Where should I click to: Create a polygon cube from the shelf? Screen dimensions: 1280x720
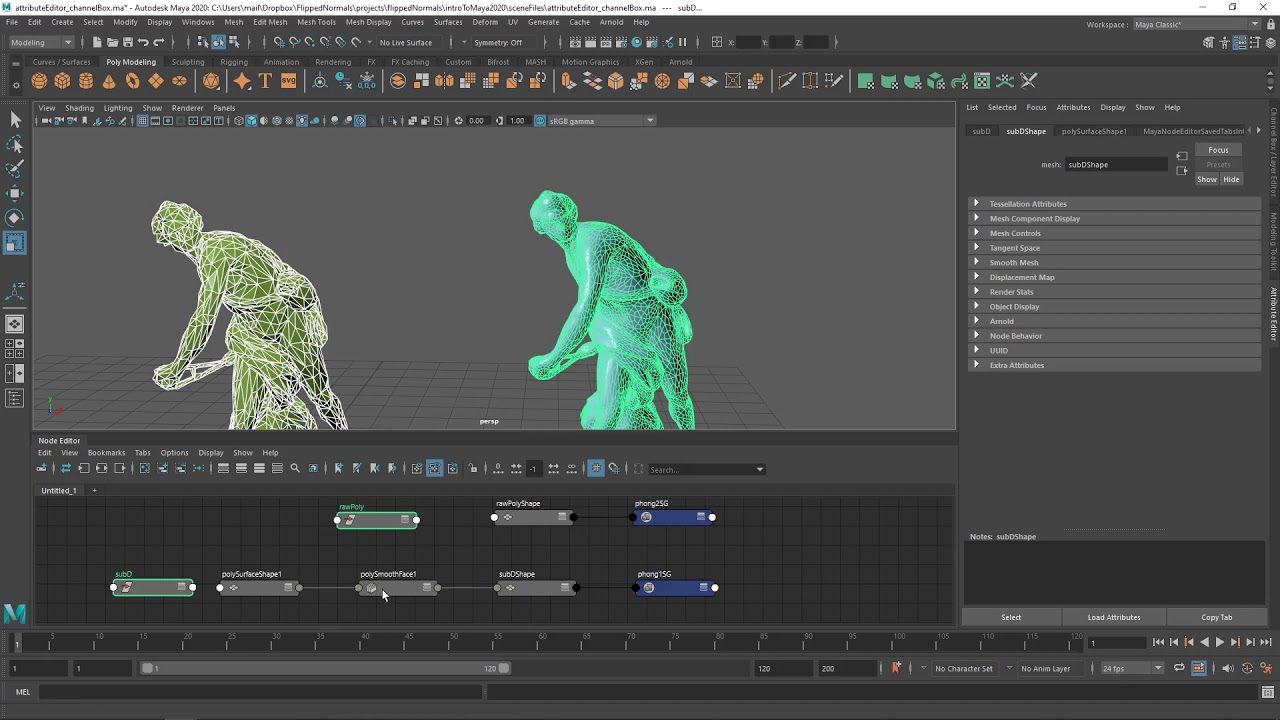click(x=62, y=81)
